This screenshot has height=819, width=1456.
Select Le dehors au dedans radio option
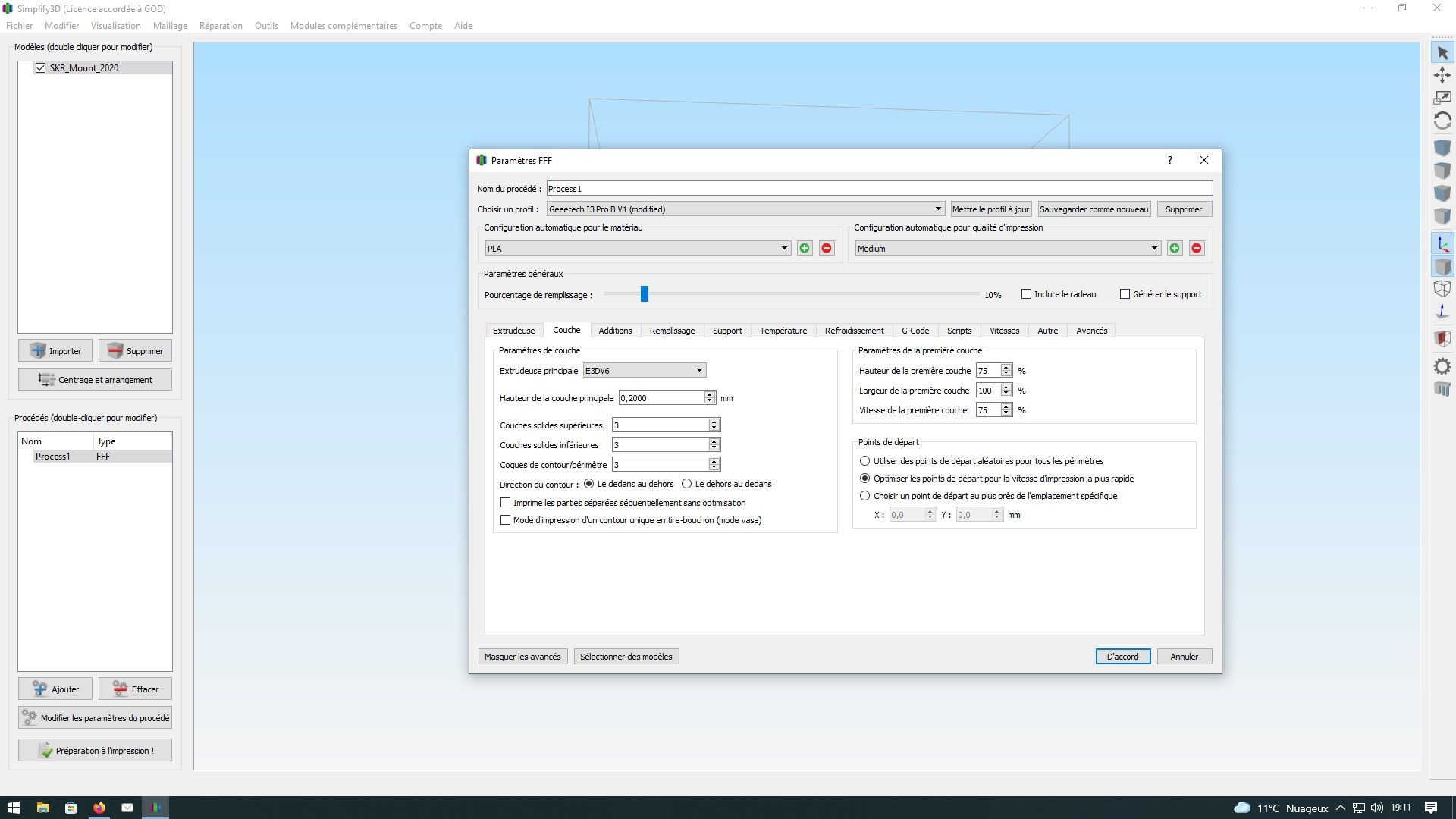[687, 484]
